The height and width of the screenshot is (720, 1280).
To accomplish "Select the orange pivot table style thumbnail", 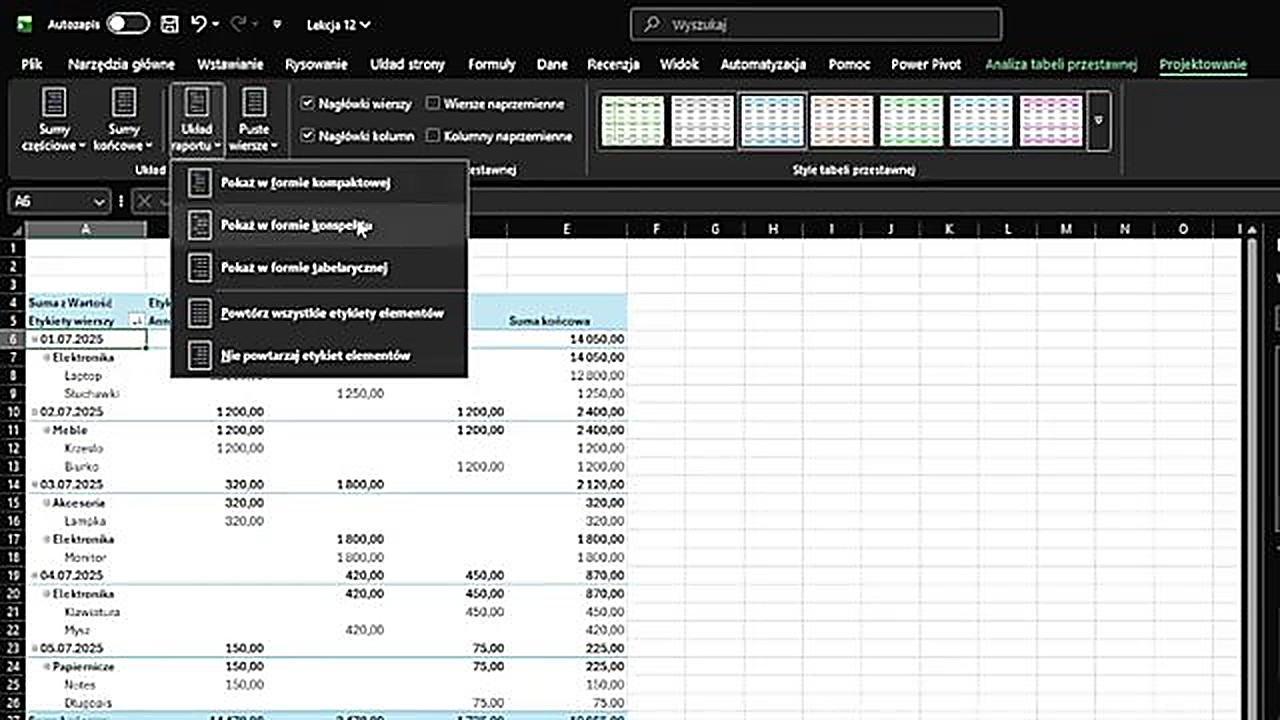I will tap(841, 121).
